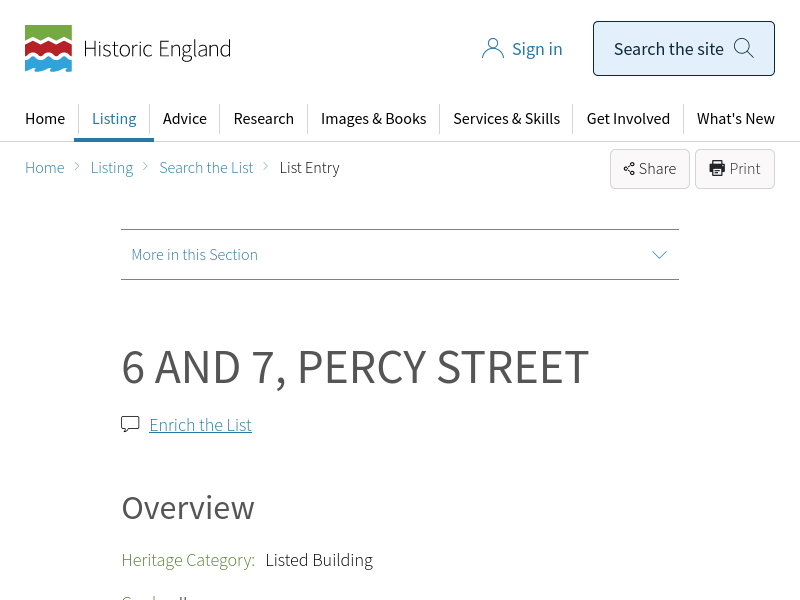Visit the What's New page

coord(735,119)
